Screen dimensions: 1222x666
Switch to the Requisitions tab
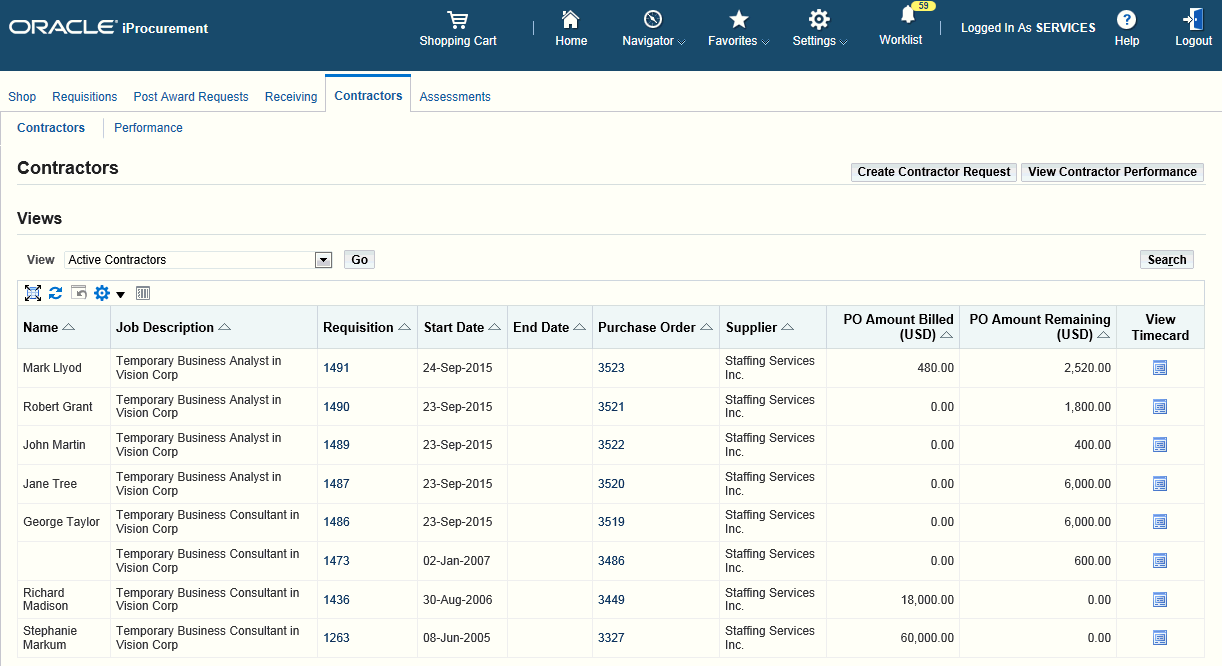[x=85, y=97]
